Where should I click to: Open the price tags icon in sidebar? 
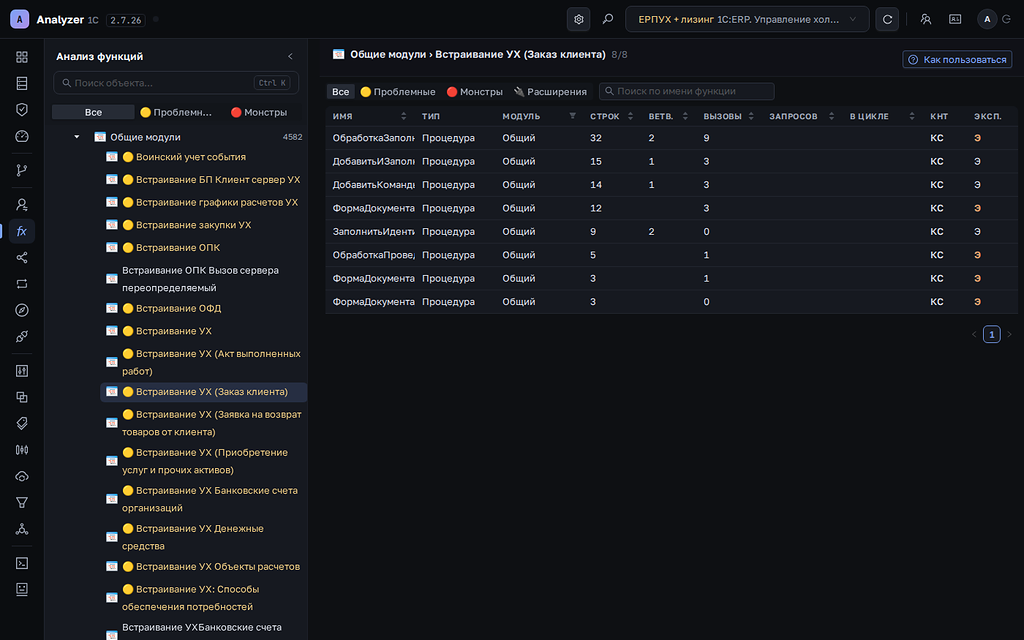tap(22, 423)
